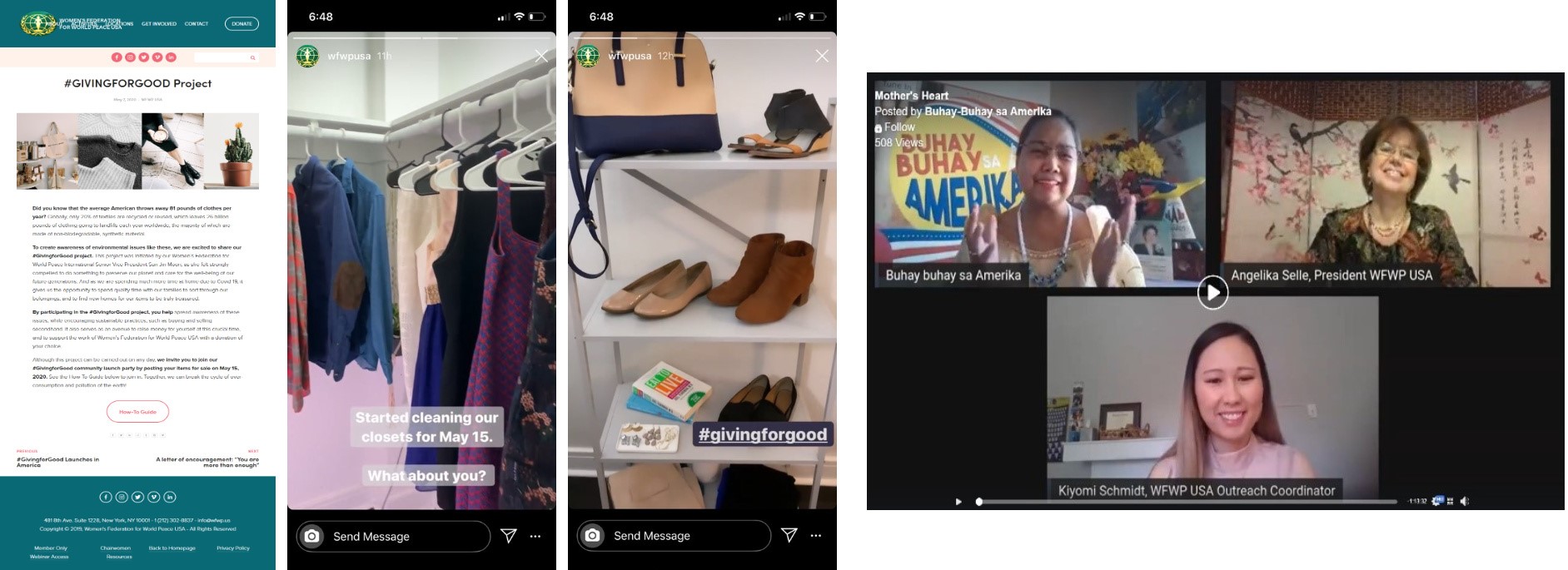Play the video using the center play button
1568x570 pixels.
pyautogui.click(x=1212, y=292)
